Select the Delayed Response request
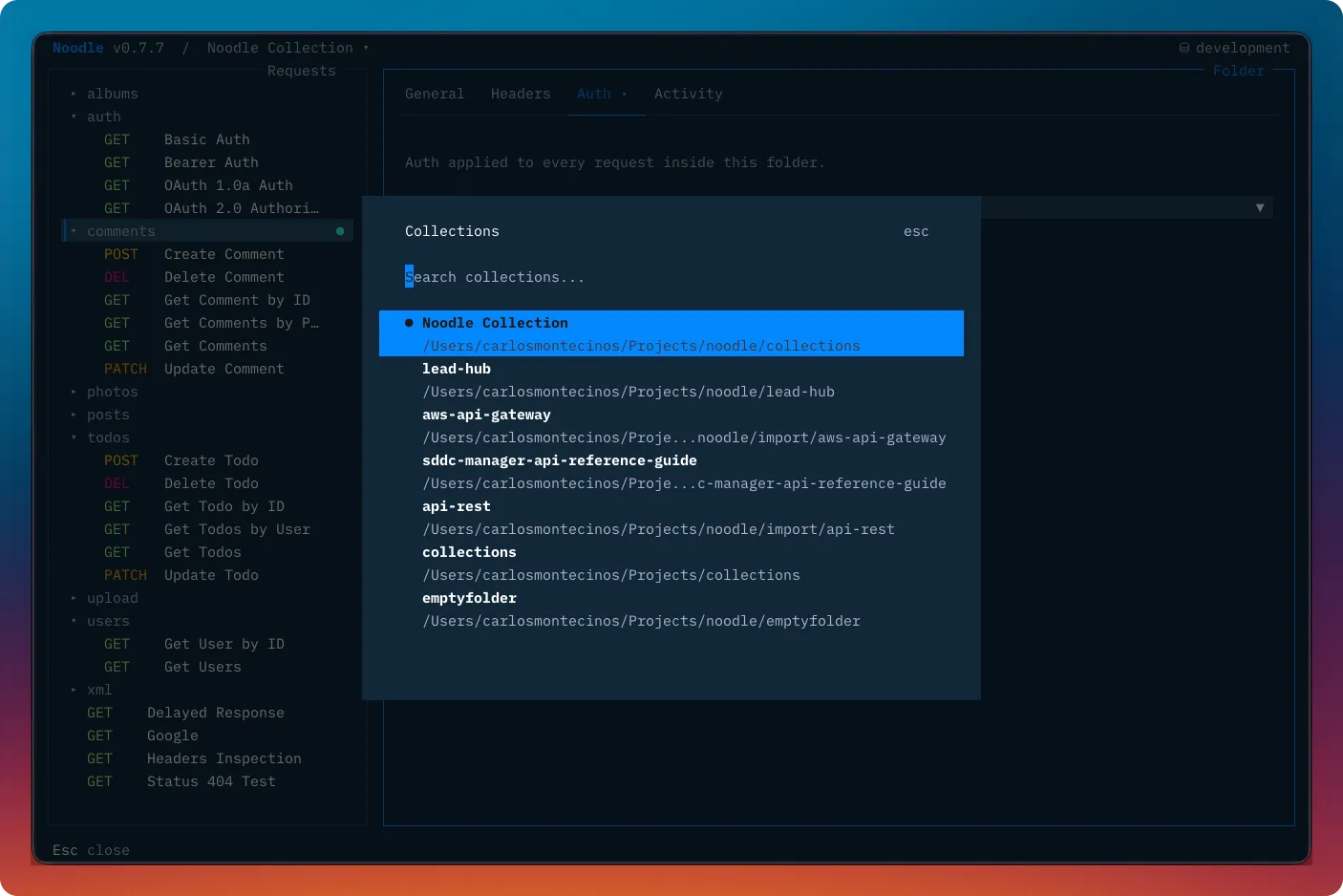The width and height of the screenshot is (1343, 896). pyautogui.click(x=207, y=713)
